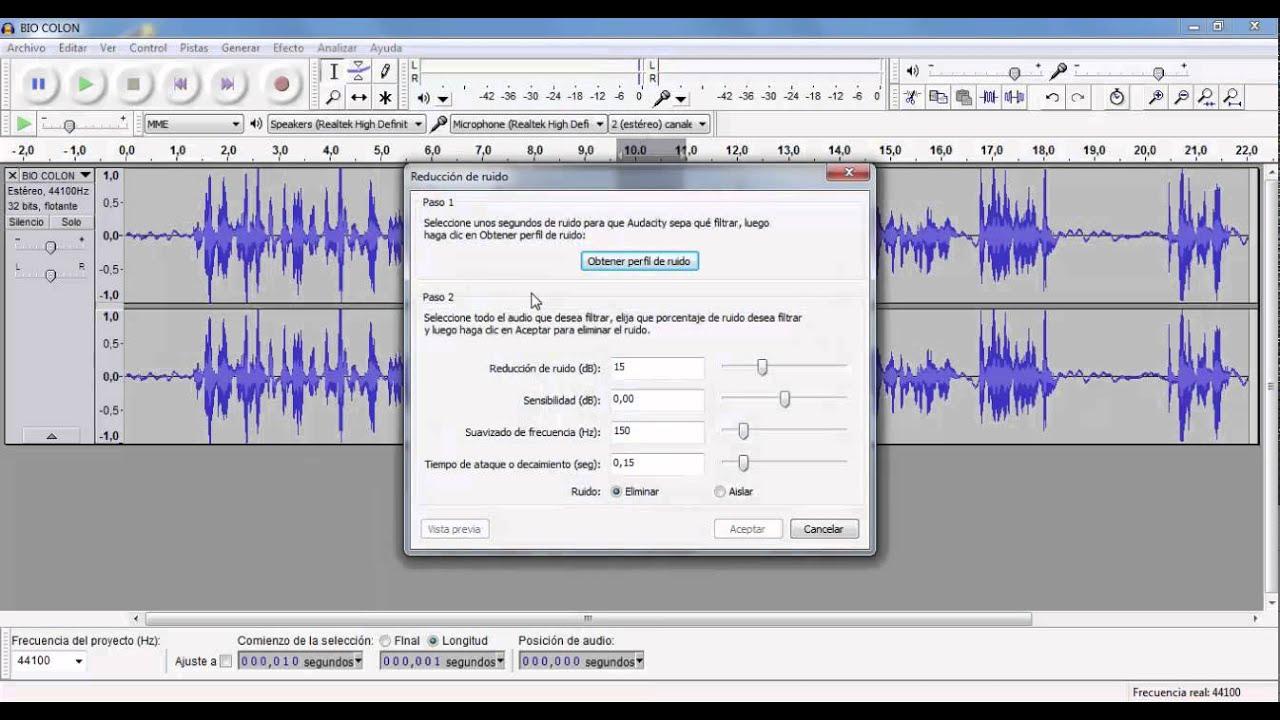1280x720 pixels.
Task: Open the Efecto menu
Action: click(x=288, y=48)
